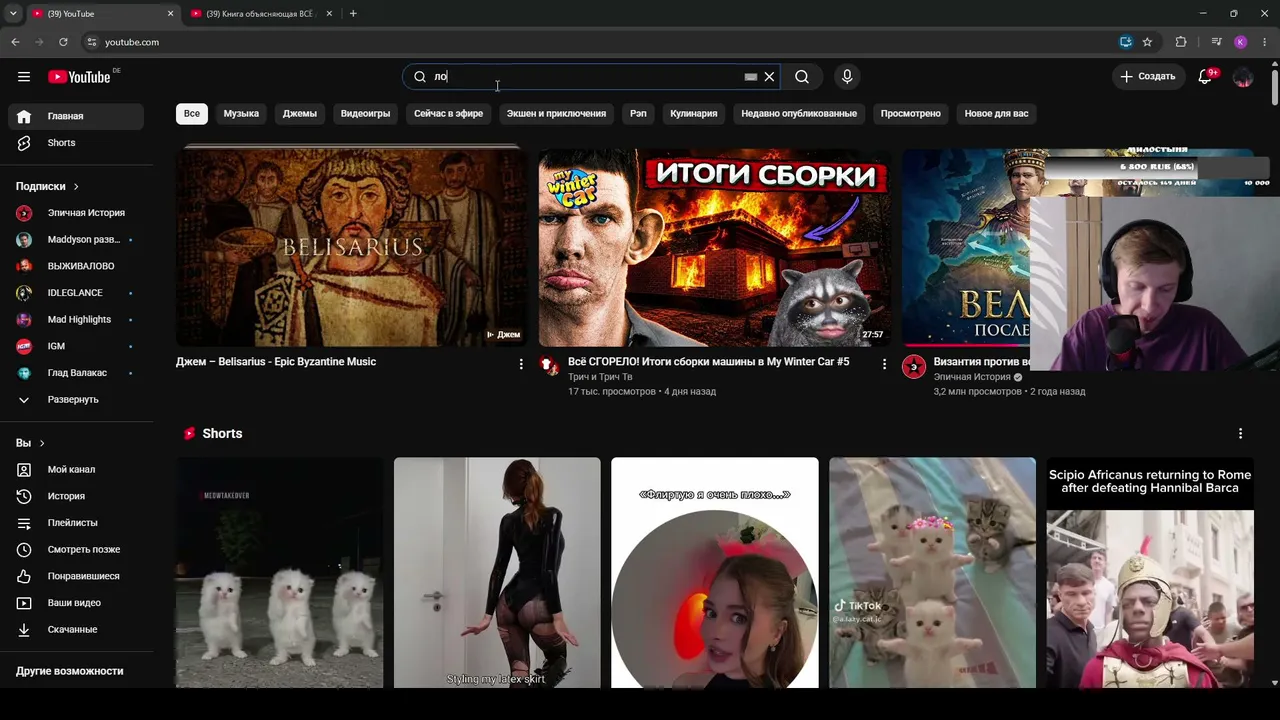
Task: Click the Понравившиеся thumbs-up icon
Action: (x=24, y=576)
